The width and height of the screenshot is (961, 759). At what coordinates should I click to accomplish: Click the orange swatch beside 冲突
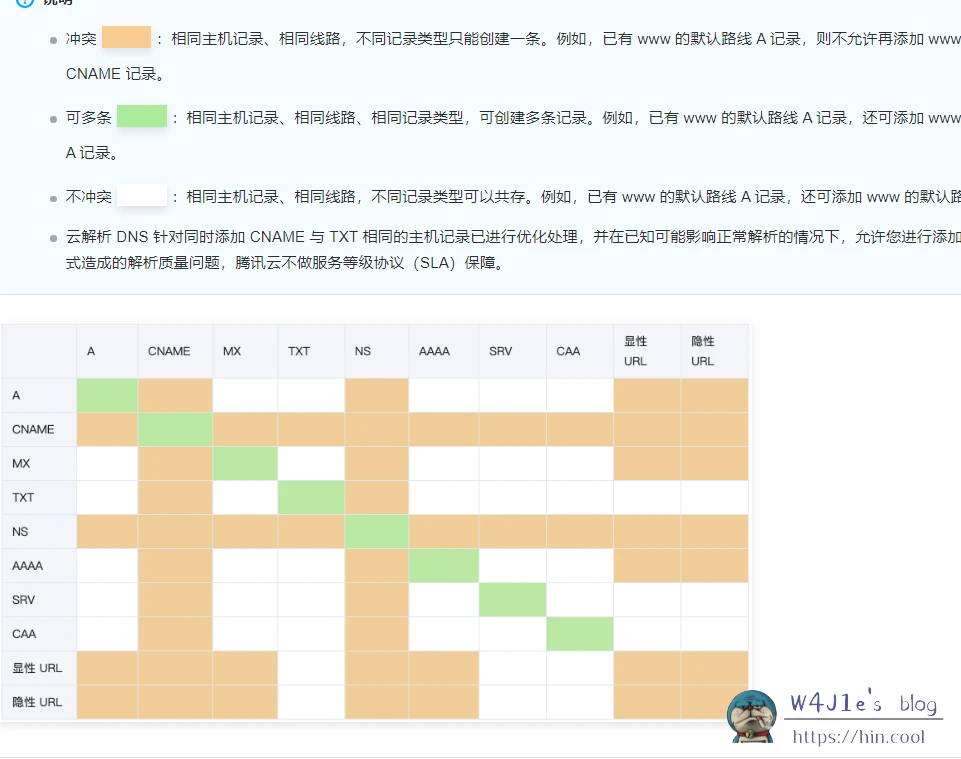(126, 39)
